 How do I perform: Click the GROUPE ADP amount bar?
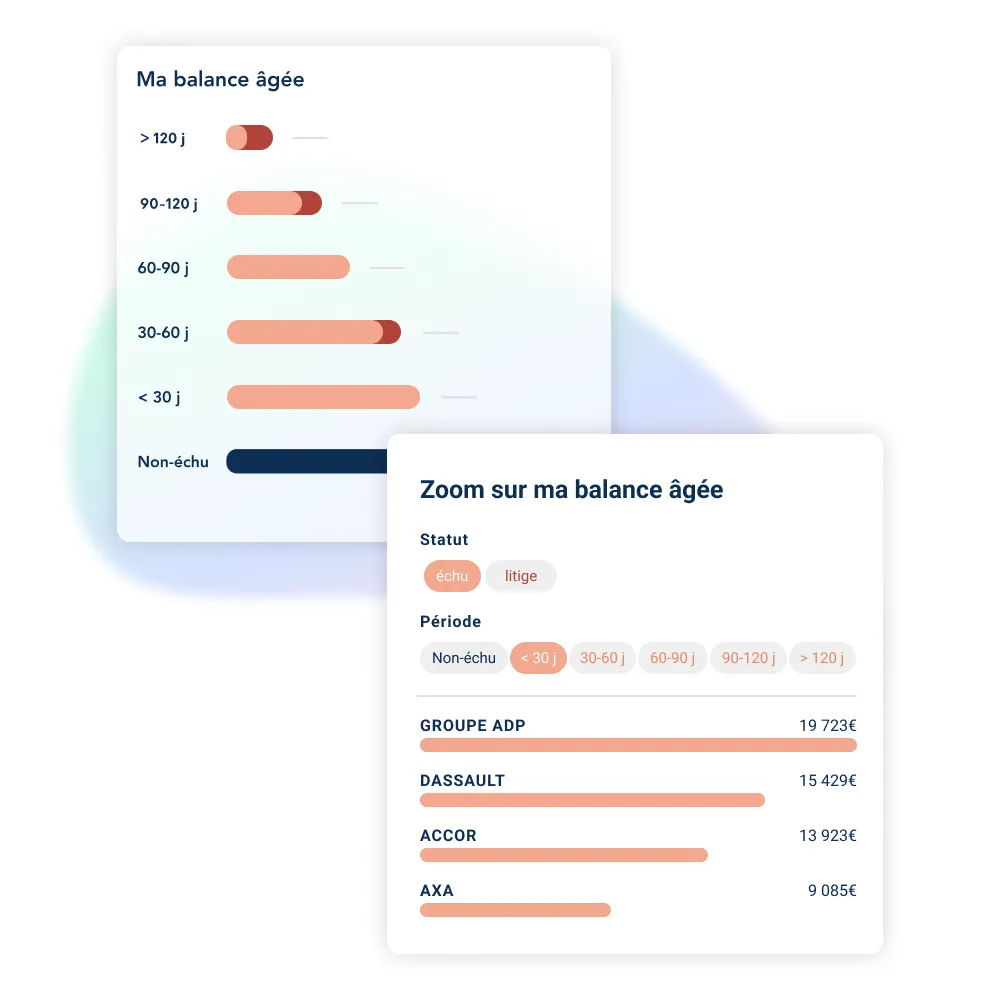point(638,745)
